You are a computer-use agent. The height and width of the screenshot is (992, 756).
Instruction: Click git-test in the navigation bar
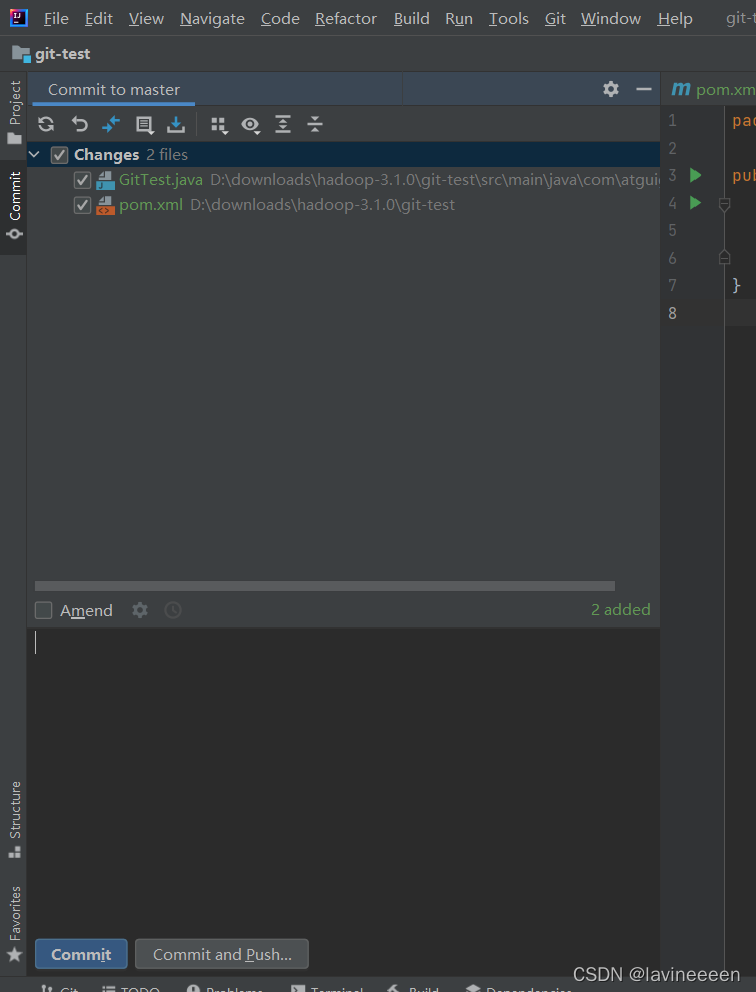click(63, 54)
